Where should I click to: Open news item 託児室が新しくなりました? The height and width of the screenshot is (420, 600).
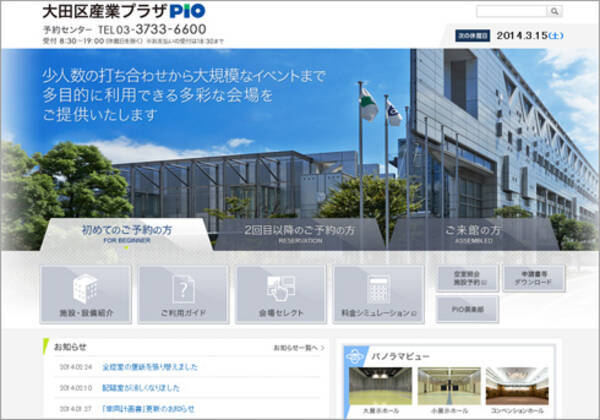coord(141,388)
